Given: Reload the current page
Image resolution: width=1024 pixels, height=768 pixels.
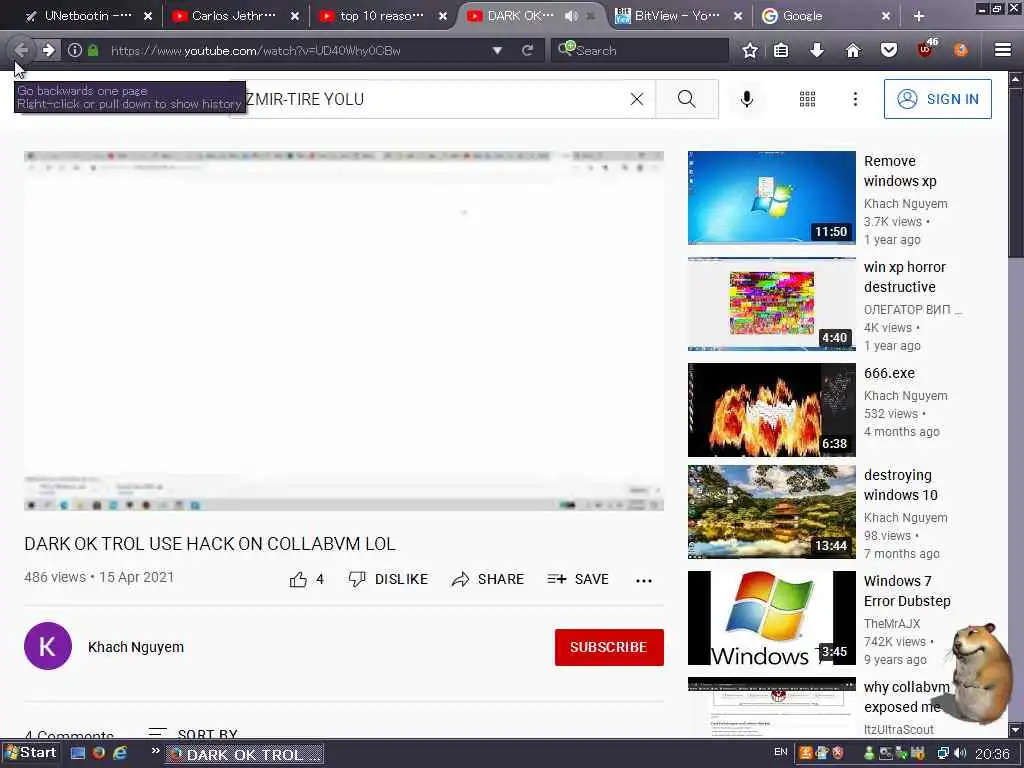Looking at the screenshot, I should 527,50.
